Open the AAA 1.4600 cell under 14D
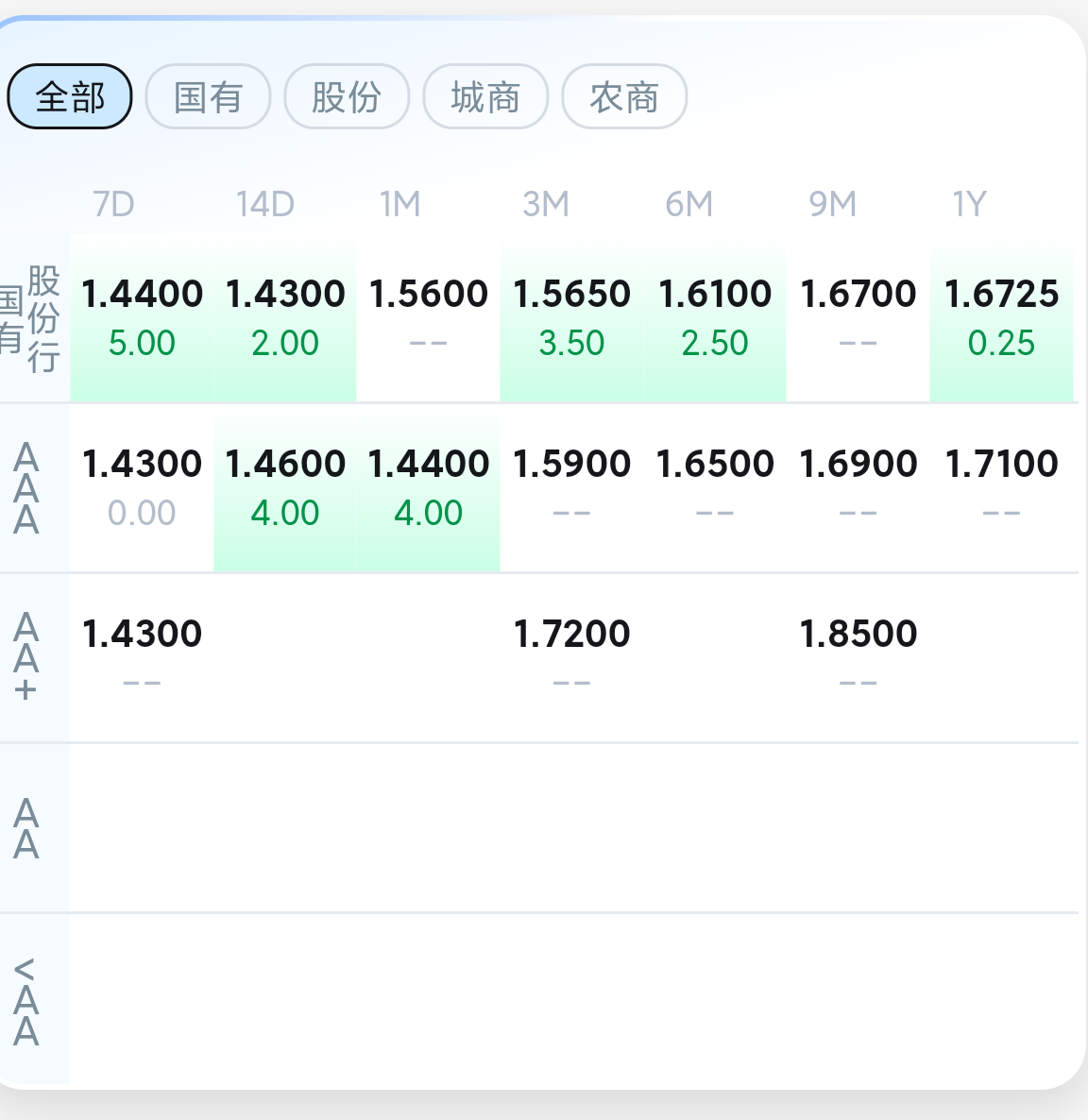The image size is (1088, 1120). [x=285, y=488]
